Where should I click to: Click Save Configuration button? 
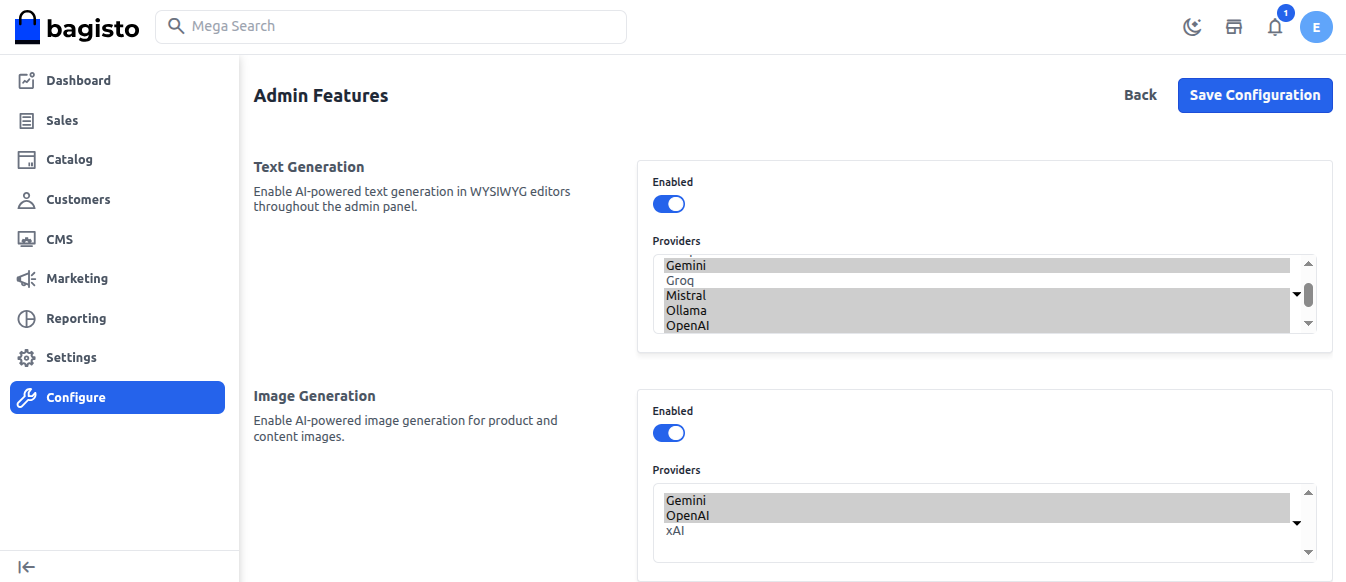tap(1254, 95)
